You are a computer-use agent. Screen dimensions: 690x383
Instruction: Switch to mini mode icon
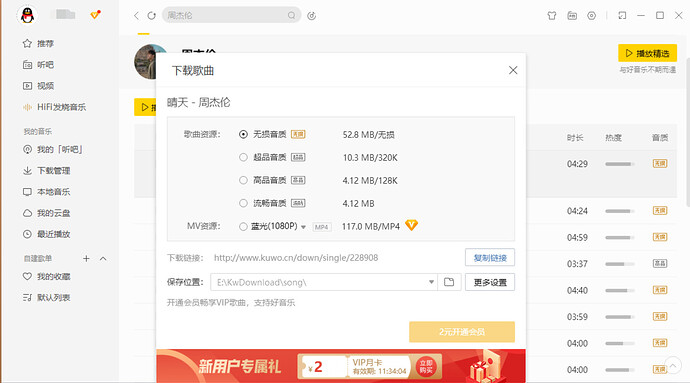click(622, 15)
